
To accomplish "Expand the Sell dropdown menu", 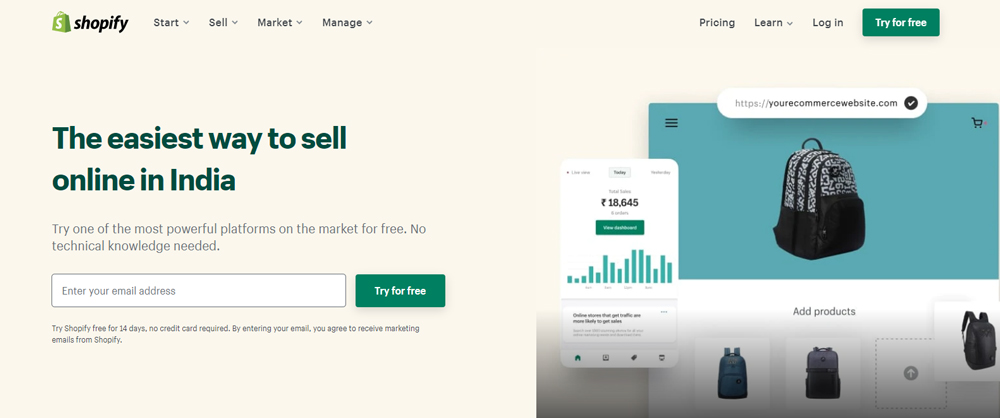I will point(223,22).
